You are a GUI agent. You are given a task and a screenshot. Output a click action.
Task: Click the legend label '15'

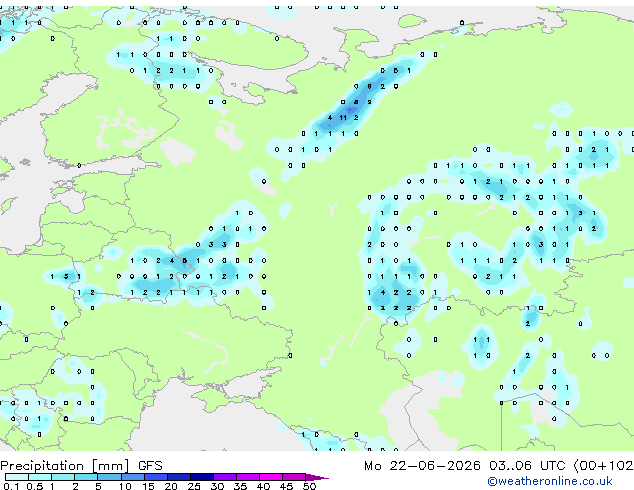click(148, 486)
